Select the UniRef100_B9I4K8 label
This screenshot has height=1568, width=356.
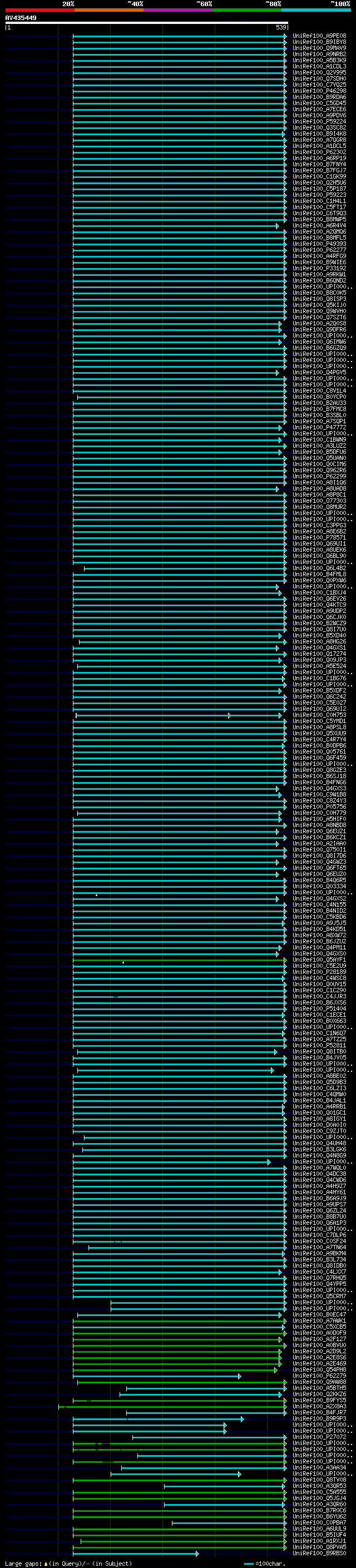coord(319,133)
